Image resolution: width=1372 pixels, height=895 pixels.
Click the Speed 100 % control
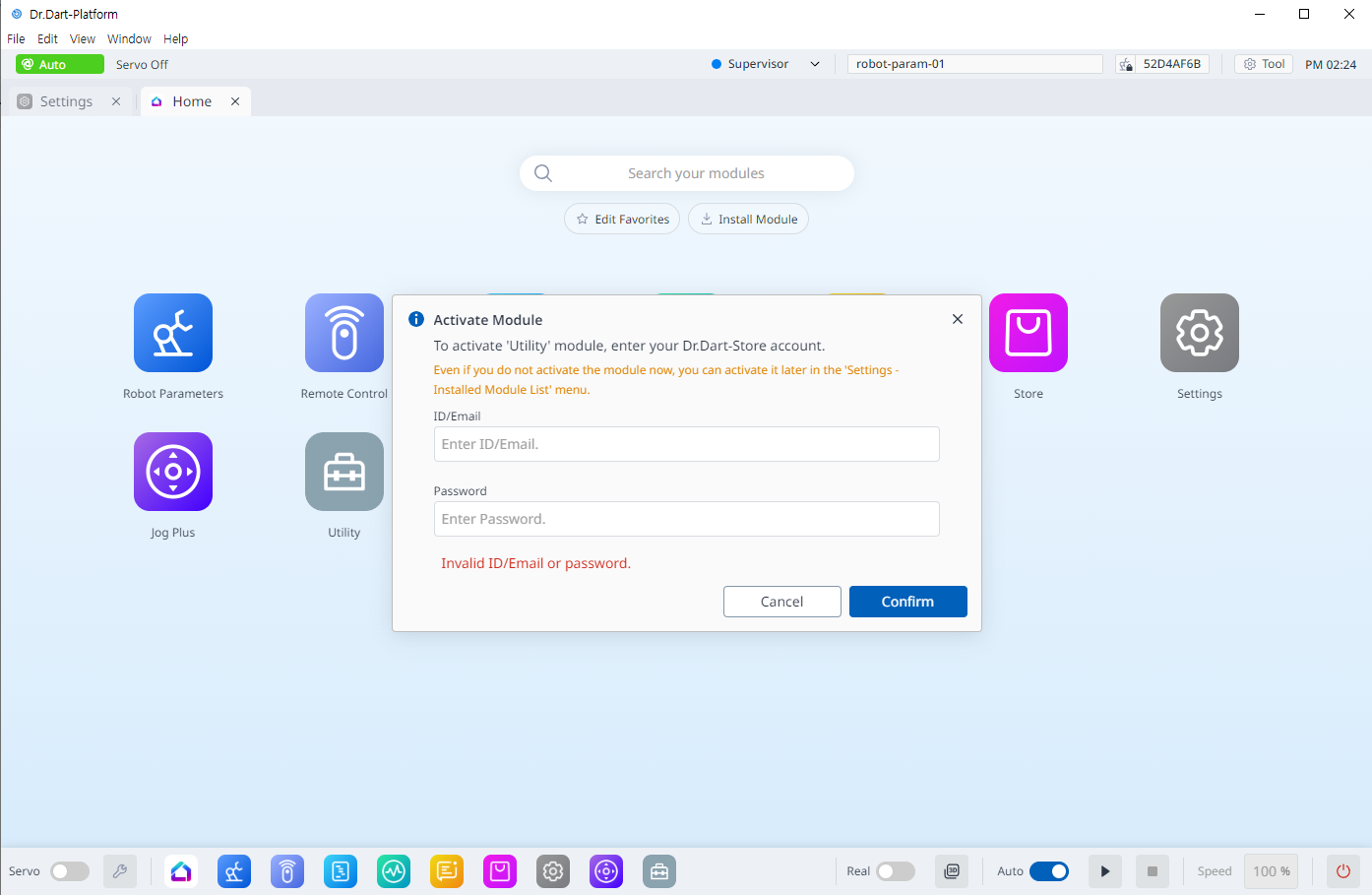pos(1271,871)
